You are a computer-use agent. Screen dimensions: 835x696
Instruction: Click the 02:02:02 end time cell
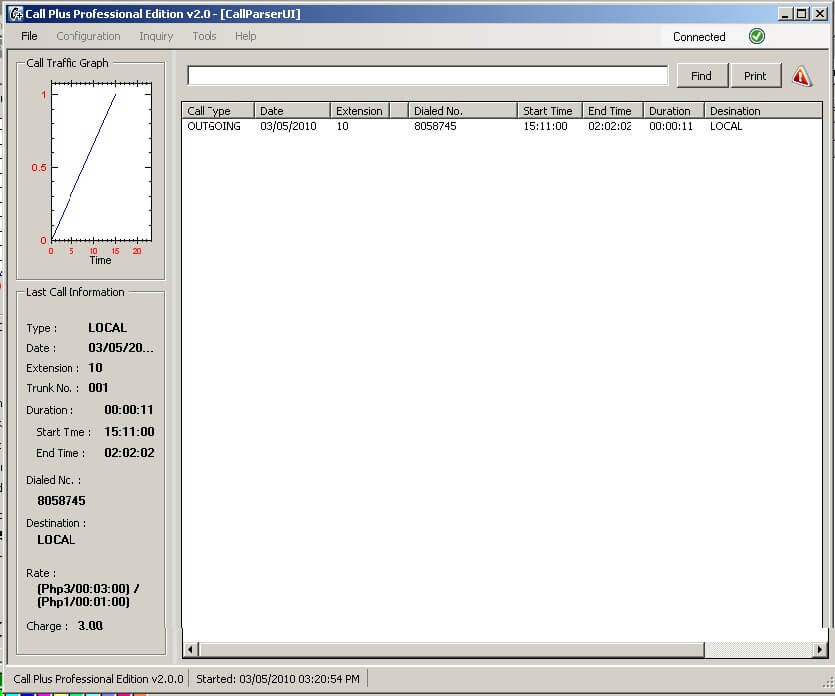pos(610,126)
